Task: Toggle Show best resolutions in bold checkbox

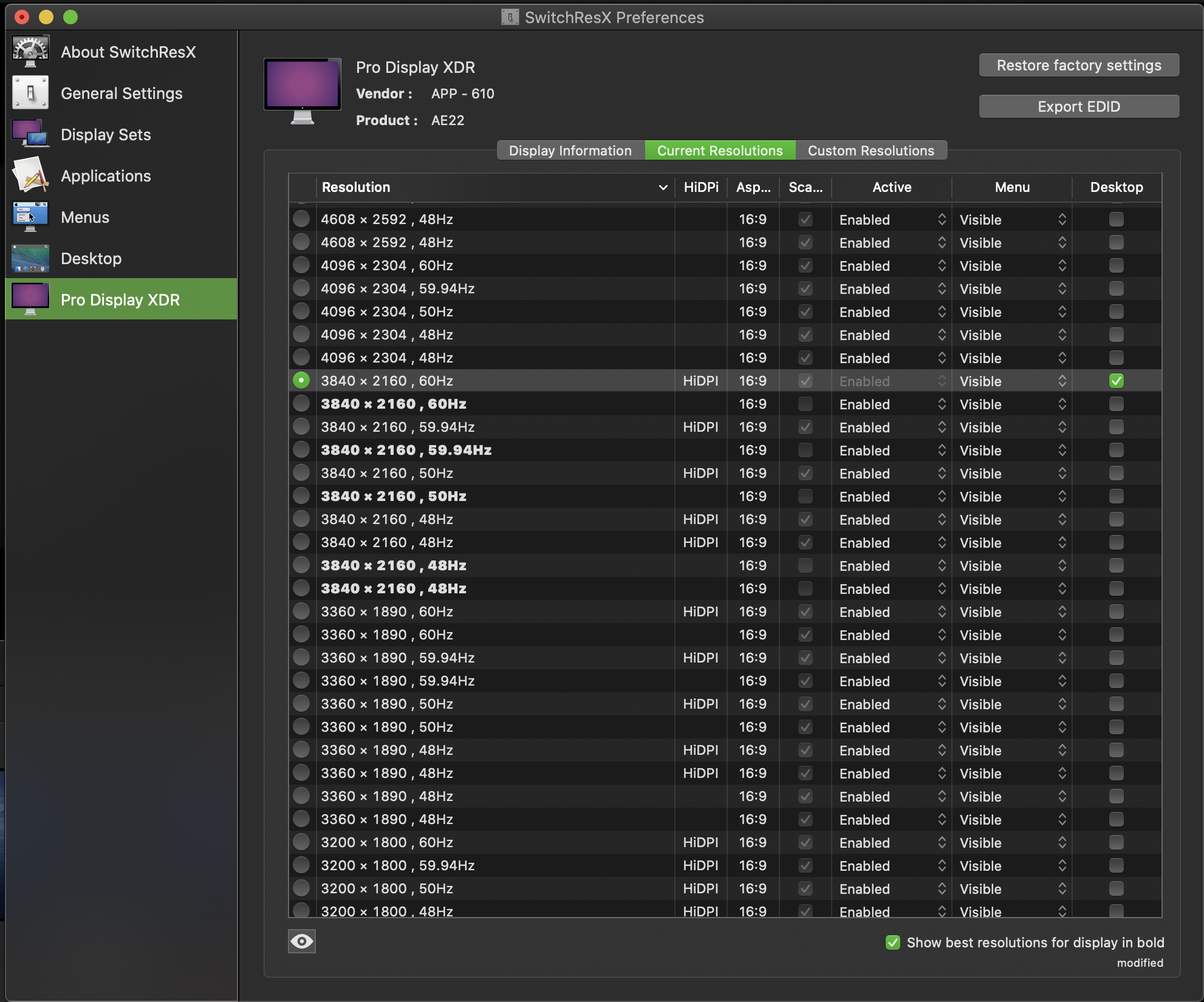Action: coord(892,942)
